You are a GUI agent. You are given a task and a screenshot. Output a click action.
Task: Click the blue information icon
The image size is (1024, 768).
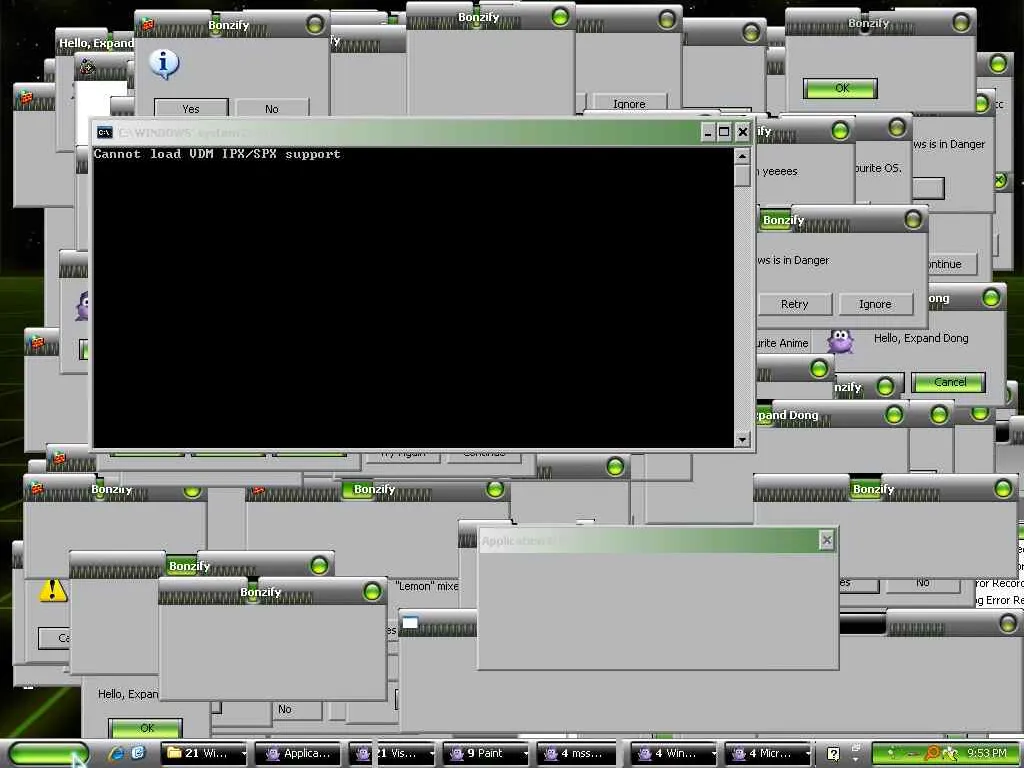coord(164,63)
